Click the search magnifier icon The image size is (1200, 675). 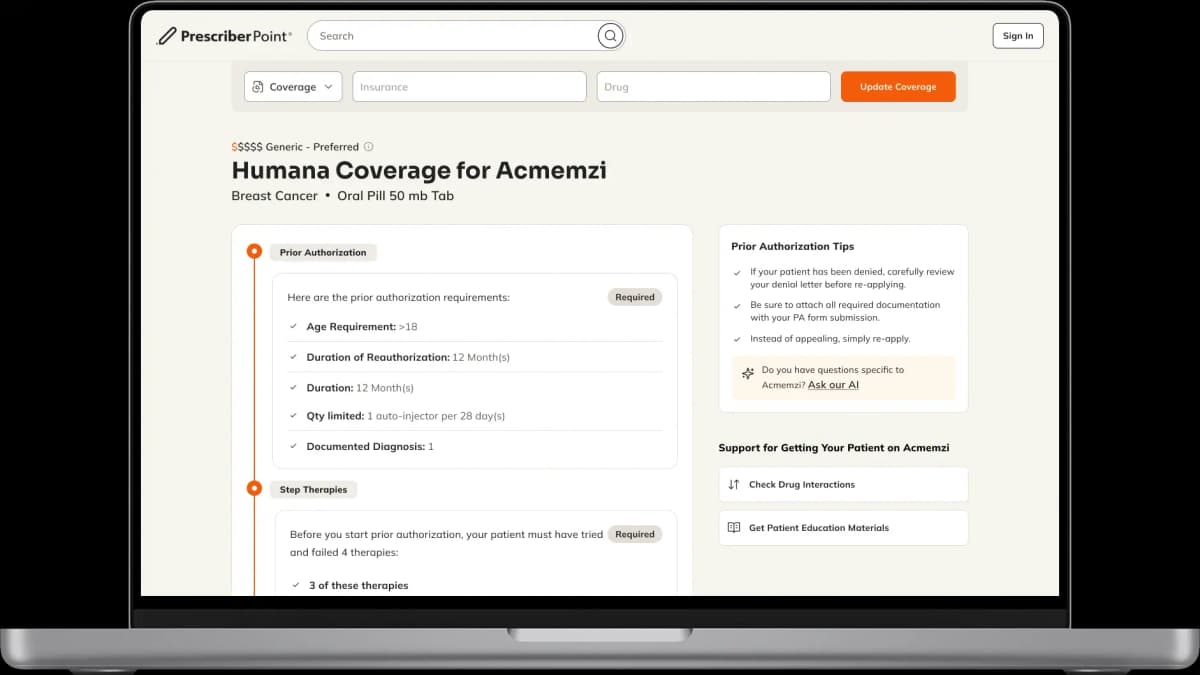click(x=610, y=35)
